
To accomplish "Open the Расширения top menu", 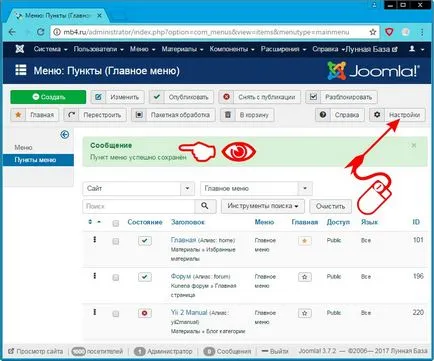I will (283, 49).
